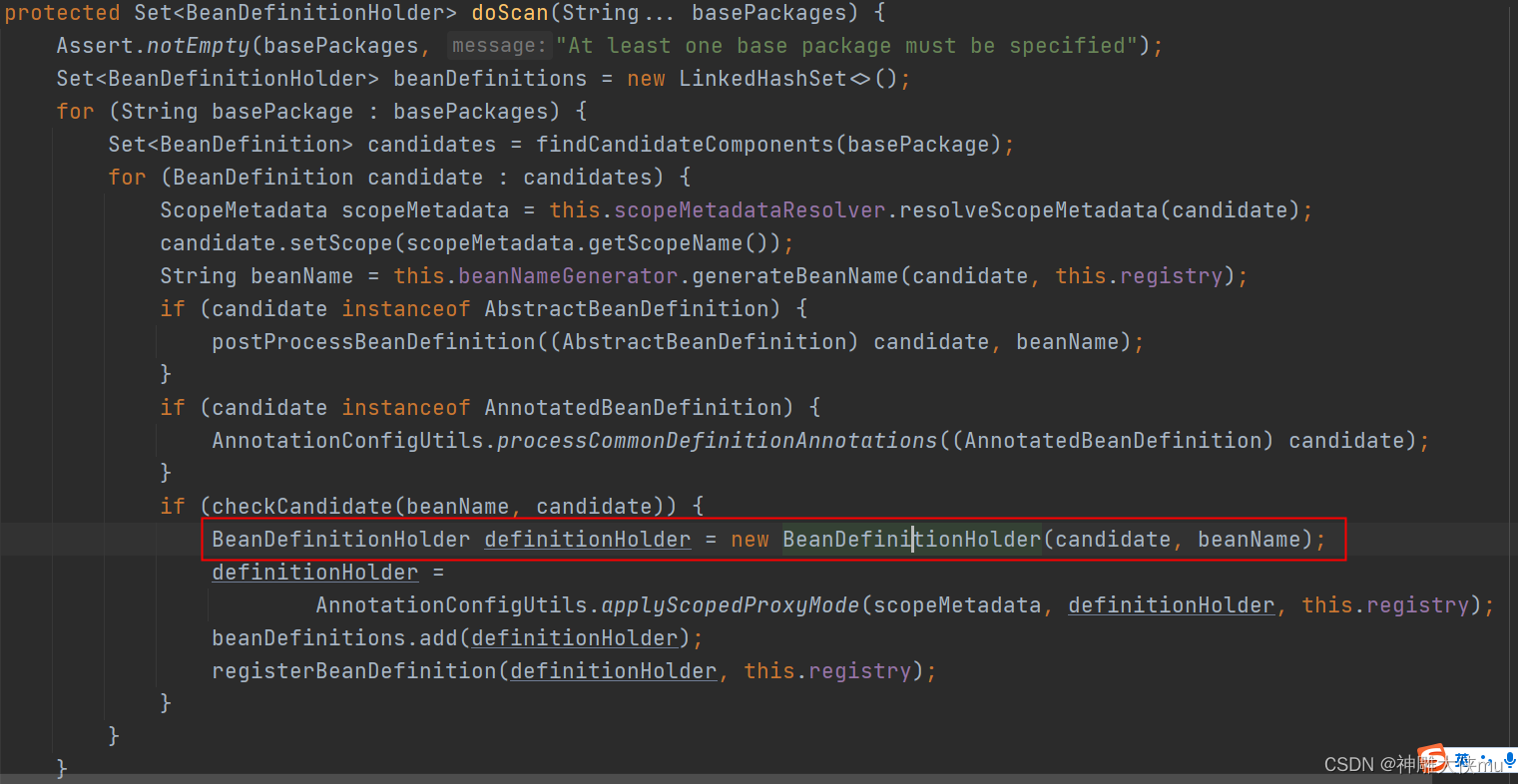Screen dimensions: 1518x784
Task: Click the 'Set<BeanDefinition> candidates' declaration
Action: point(302,145)
